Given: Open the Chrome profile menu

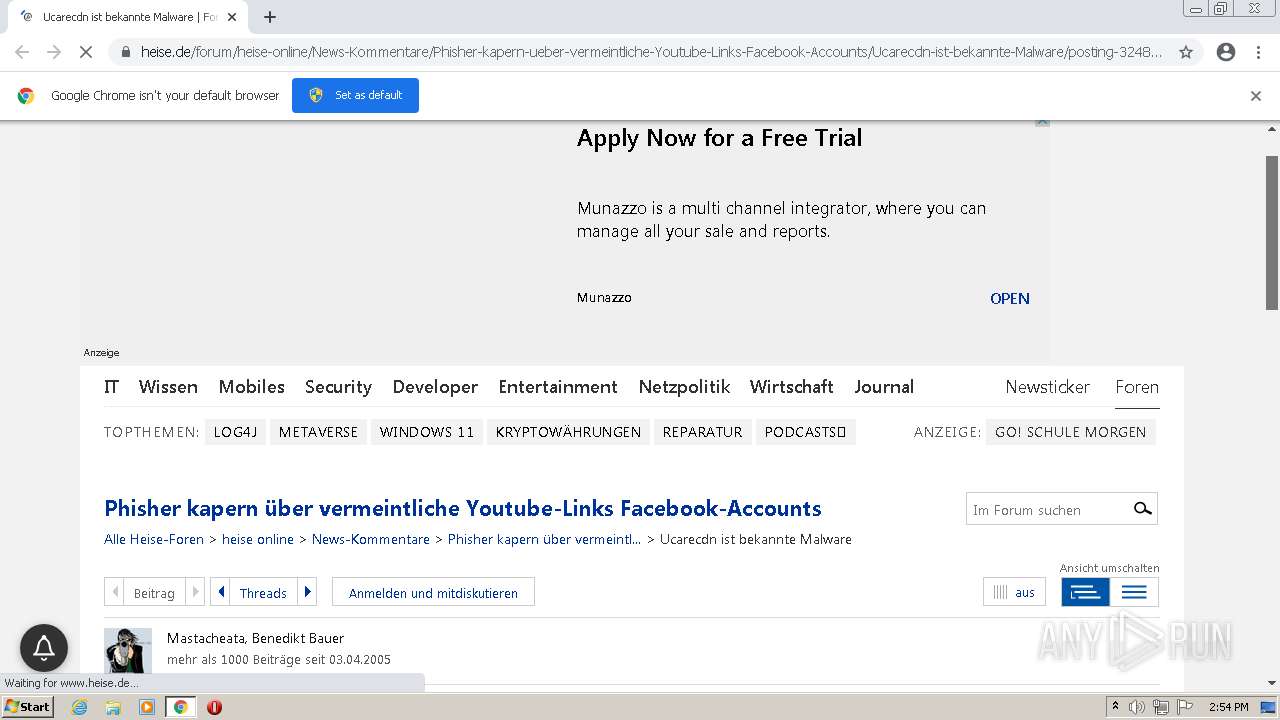Looking at the screenshot, I should (x=1226, y=52).
